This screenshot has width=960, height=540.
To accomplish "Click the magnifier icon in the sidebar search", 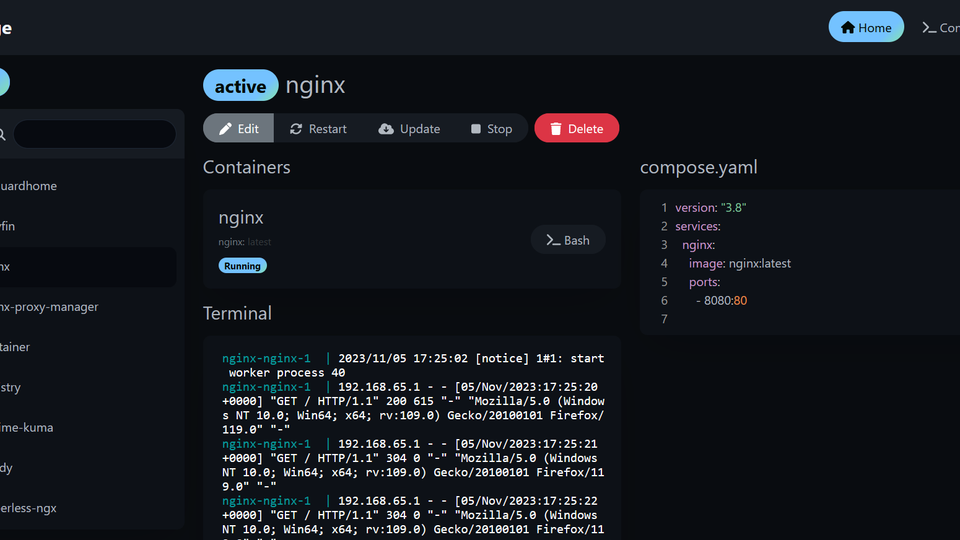I will click(2, 134).
